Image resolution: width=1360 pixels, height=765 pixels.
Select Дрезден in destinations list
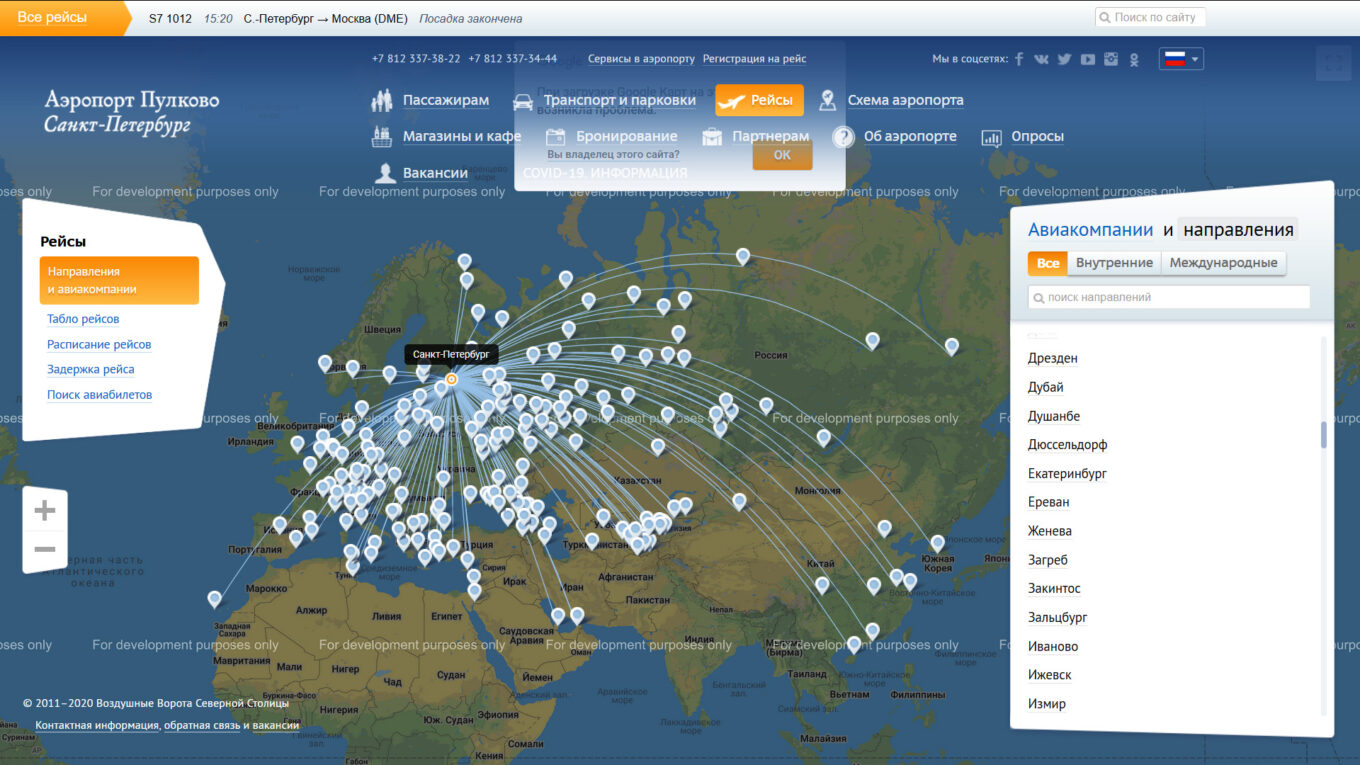tap(1052, 358)
